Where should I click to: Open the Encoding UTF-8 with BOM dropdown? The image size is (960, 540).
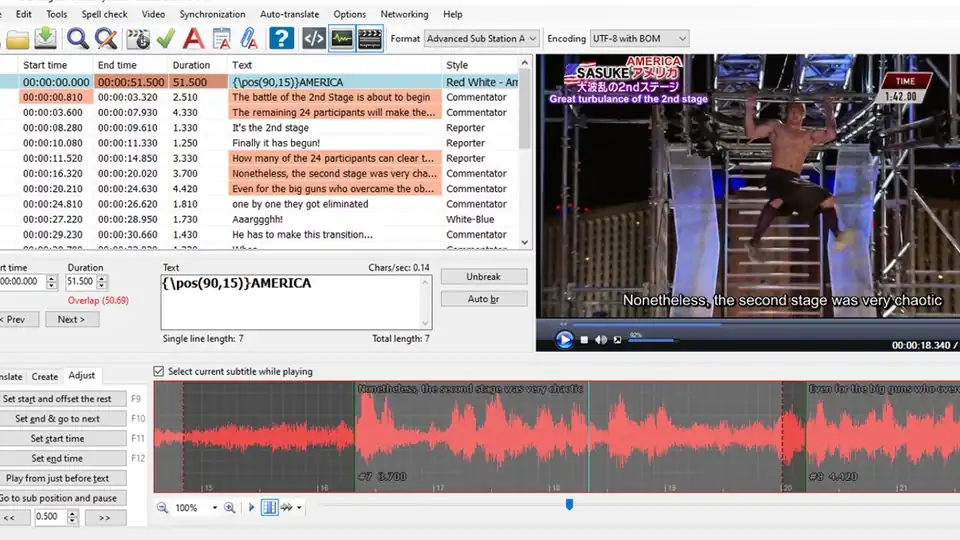639,39
